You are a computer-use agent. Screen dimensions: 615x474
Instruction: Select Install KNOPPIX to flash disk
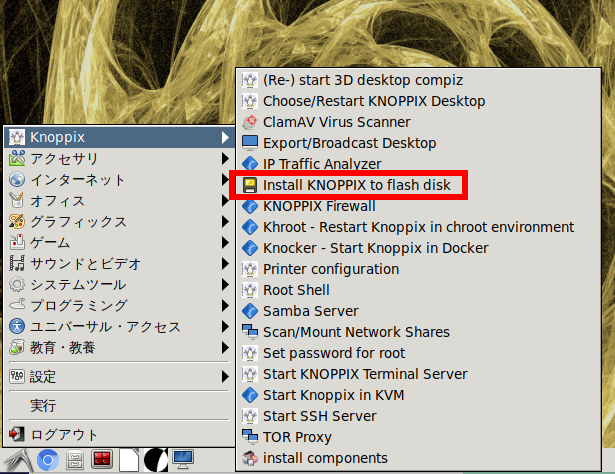[355, 185]
